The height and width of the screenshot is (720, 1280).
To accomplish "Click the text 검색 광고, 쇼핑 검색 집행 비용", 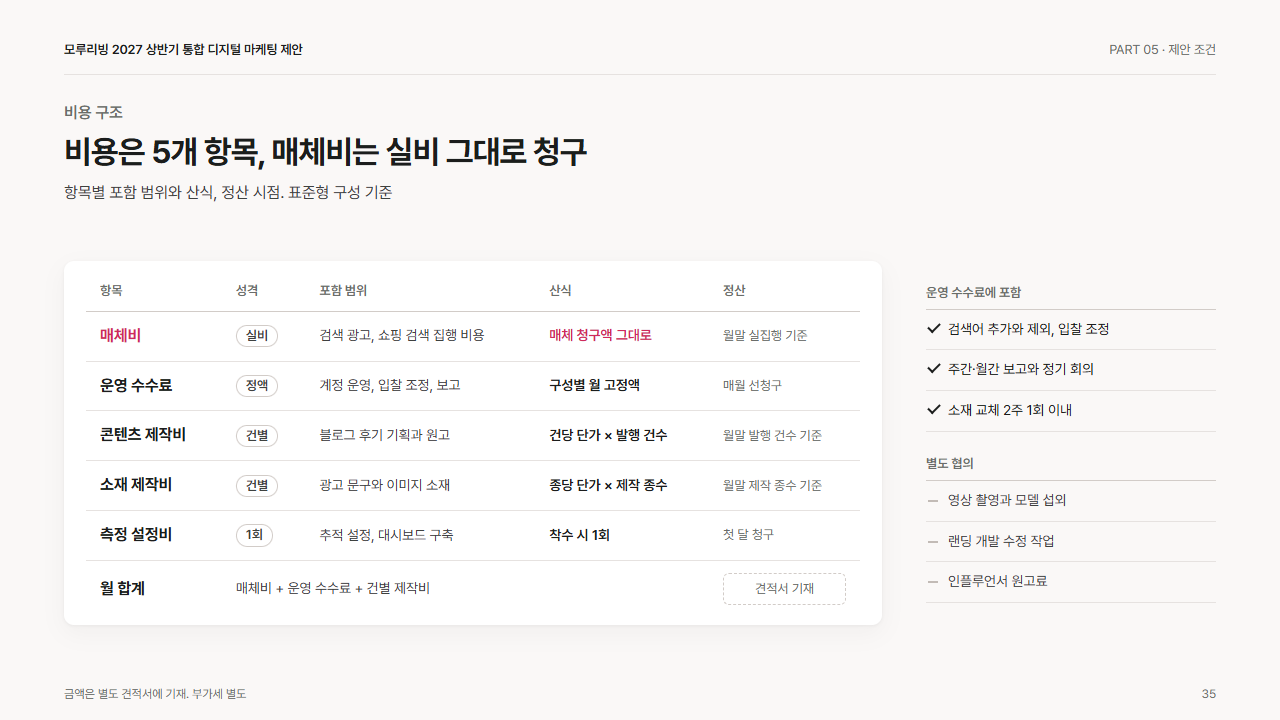I will 402,335.
